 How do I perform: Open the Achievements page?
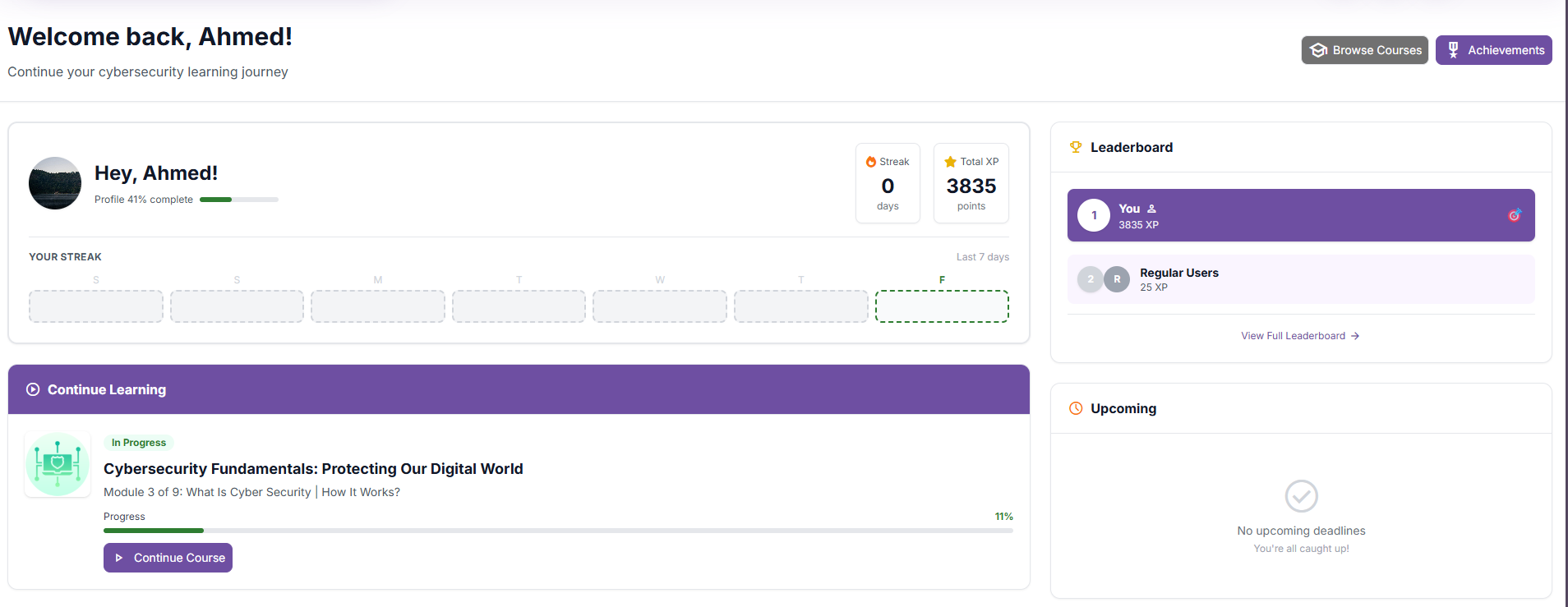point(1493,49)
